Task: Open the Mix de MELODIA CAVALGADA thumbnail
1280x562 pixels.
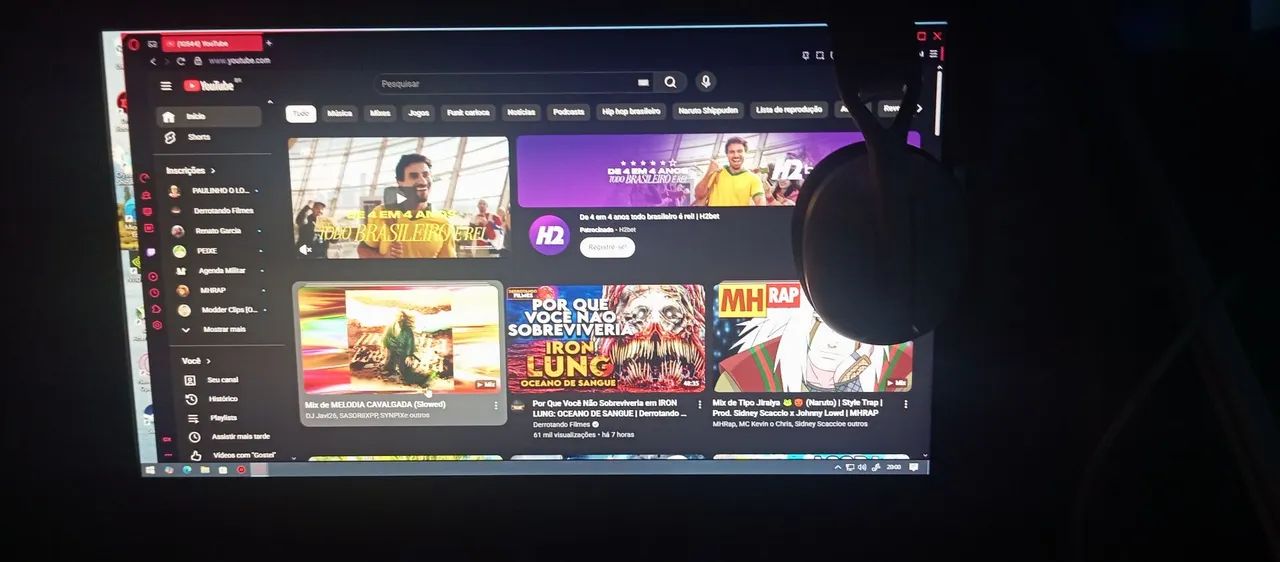Action: coord(399,339)
